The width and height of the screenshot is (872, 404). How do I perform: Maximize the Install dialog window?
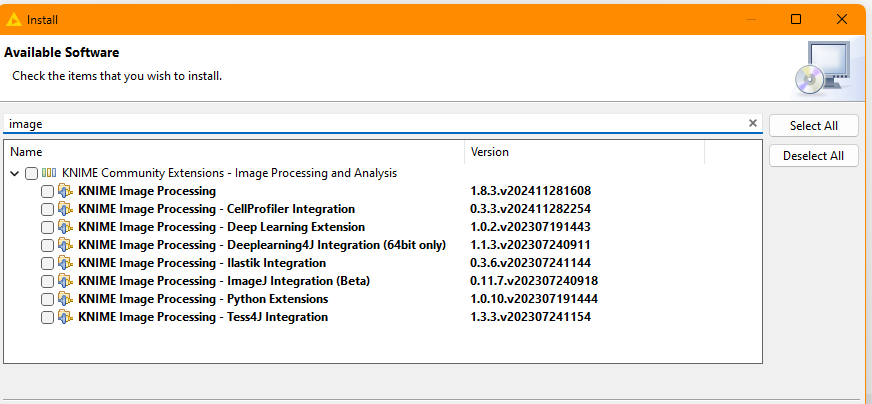pyautogui.click(x=796, y=19)
